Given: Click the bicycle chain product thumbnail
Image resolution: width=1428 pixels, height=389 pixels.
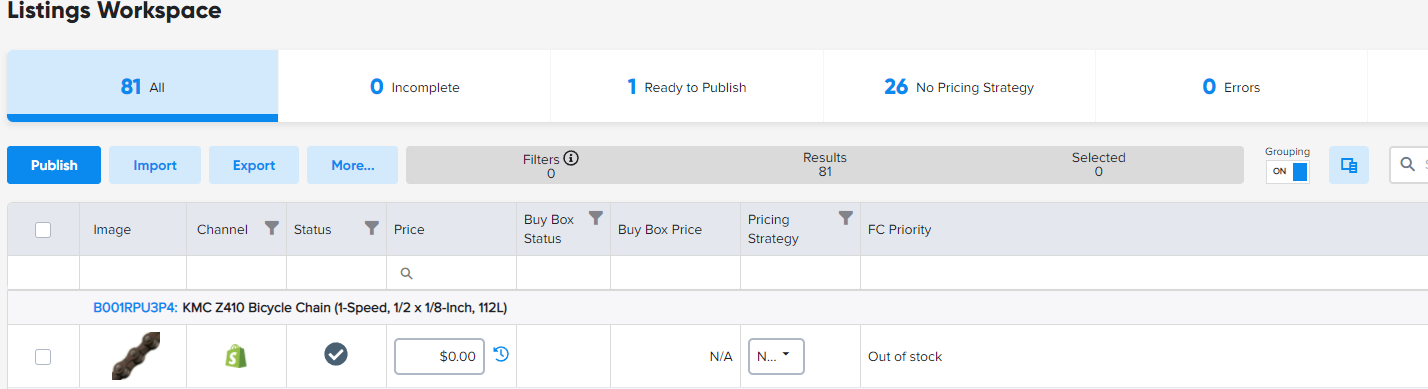Looking at the screenshot, I should point(136,357).
